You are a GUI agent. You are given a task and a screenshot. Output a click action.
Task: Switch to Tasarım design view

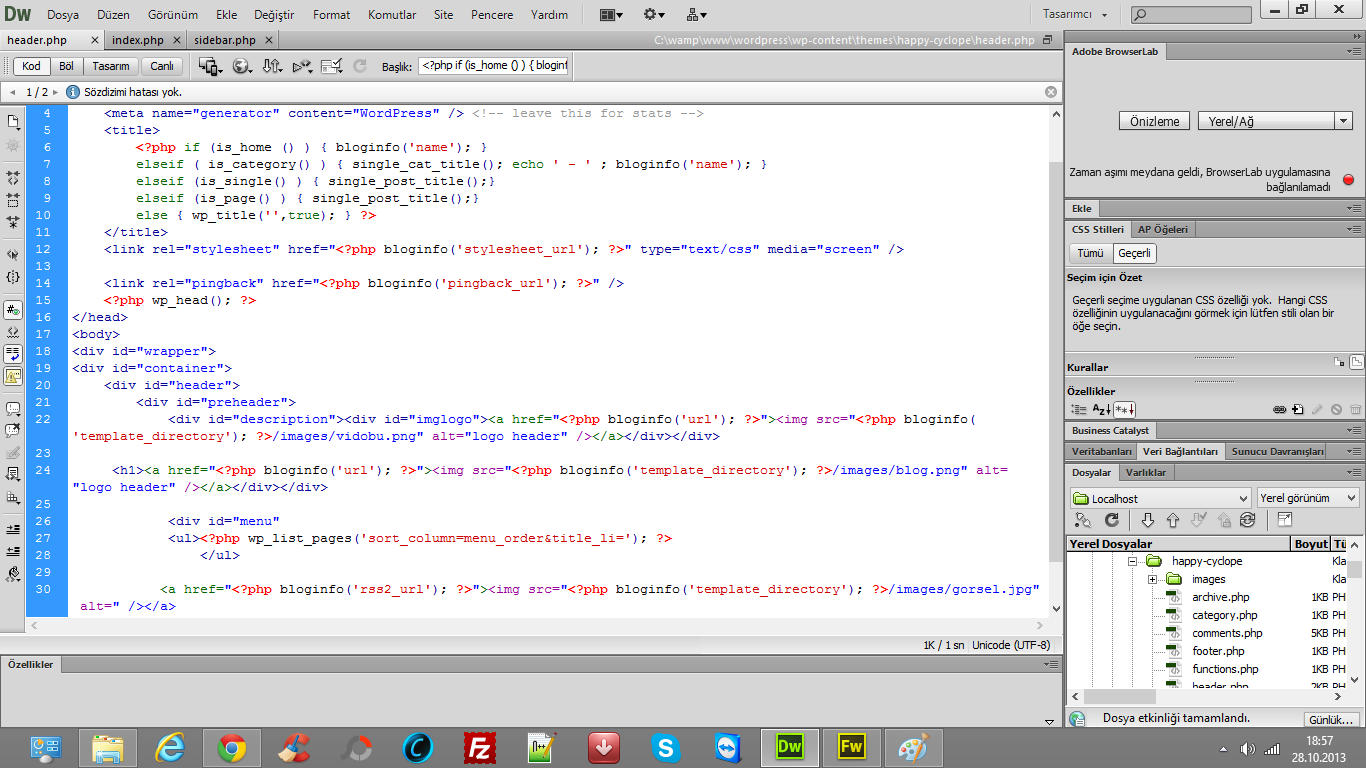(x=111, y=66)
